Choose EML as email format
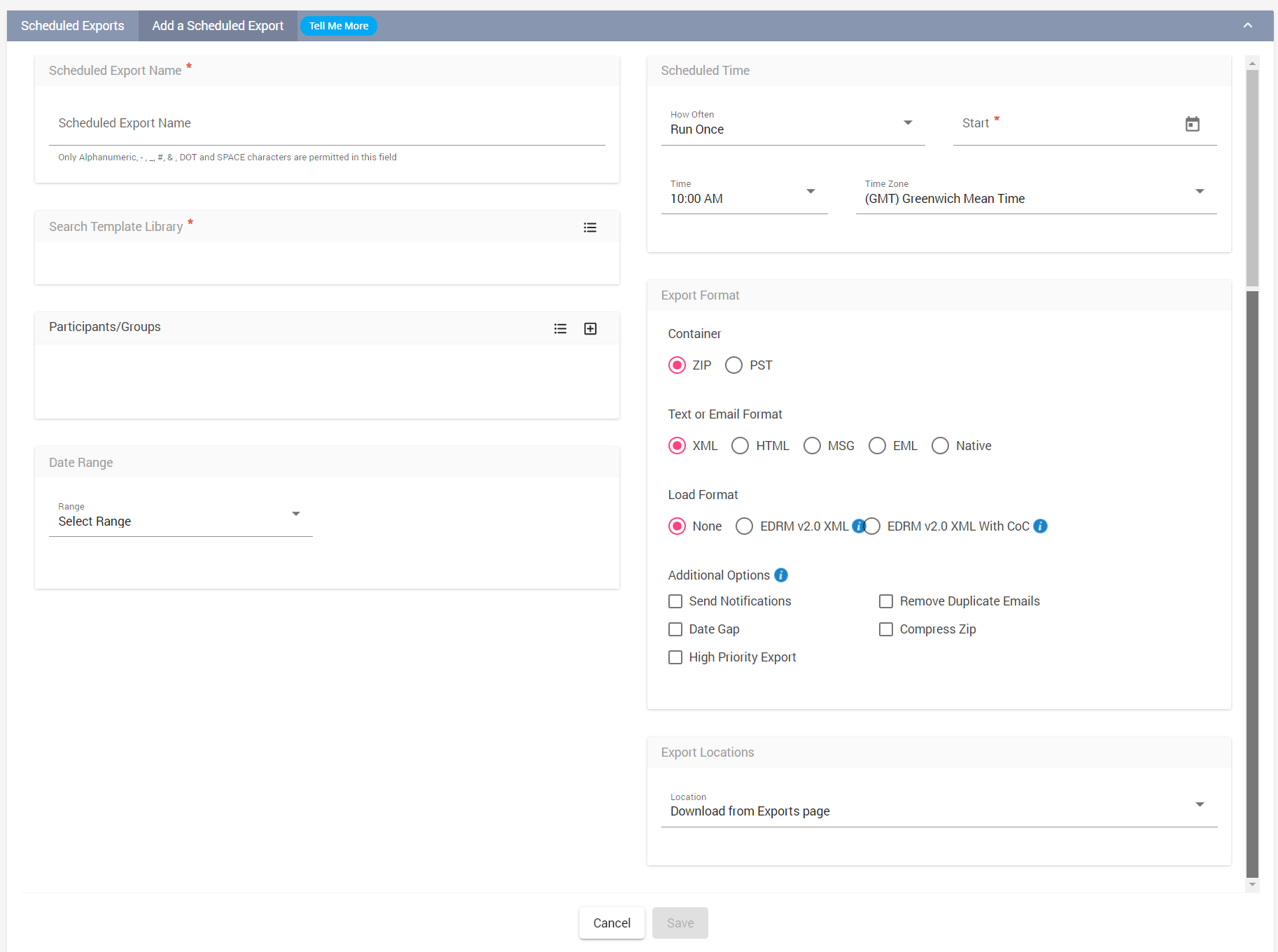 [x=877, y=446]
